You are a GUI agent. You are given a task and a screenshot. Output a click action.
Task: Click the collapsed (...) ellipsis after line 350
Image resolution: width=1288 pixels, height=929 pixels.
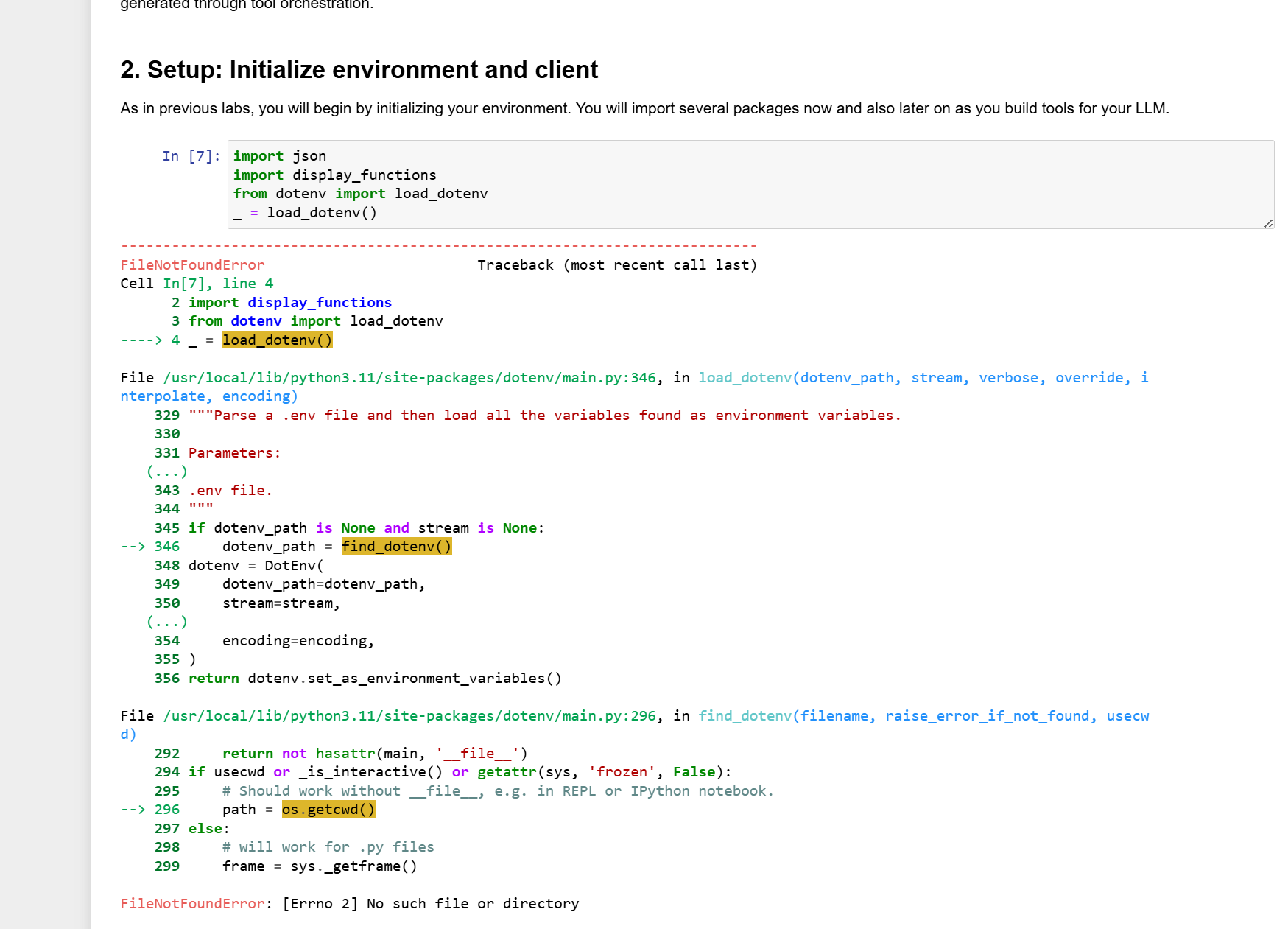tap(166, 622)
